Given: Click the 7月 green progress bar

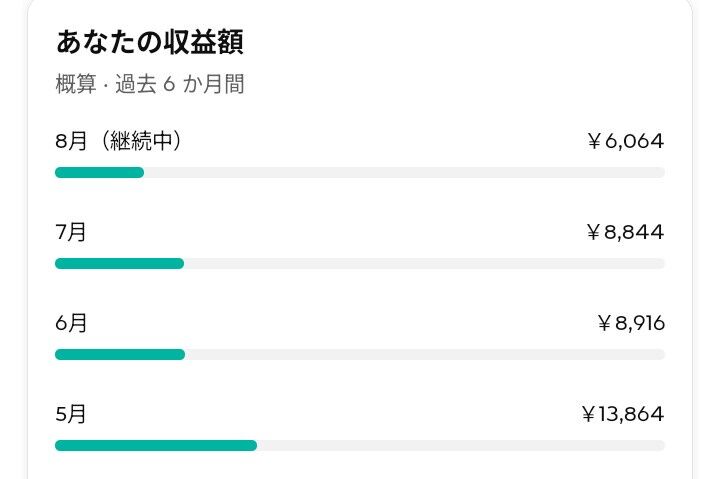Looking at the screenshot, I should pyautogui.click(x=119, y=264).
